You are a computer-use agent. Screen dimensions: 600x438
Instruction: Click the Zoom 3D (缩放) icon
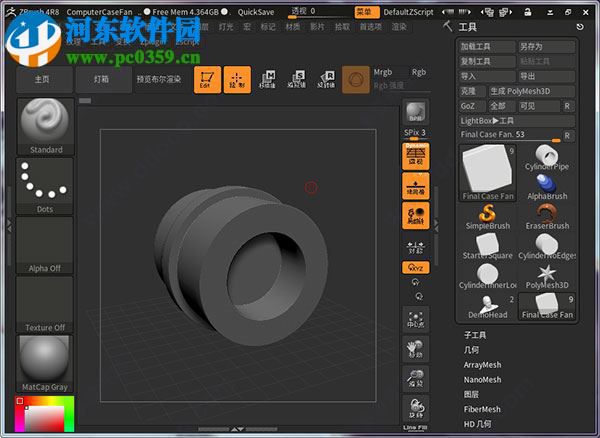[x=416, y=379]
